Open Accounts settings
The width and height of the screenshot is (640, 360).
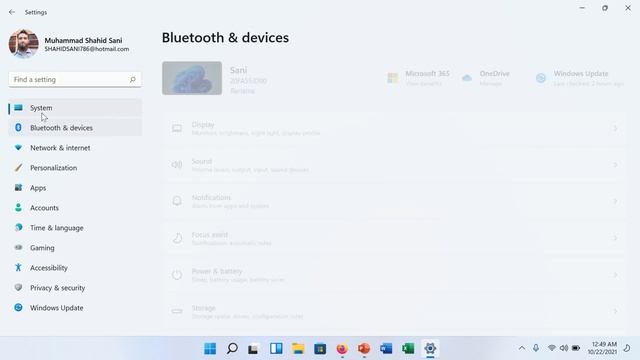click(75, 208)
